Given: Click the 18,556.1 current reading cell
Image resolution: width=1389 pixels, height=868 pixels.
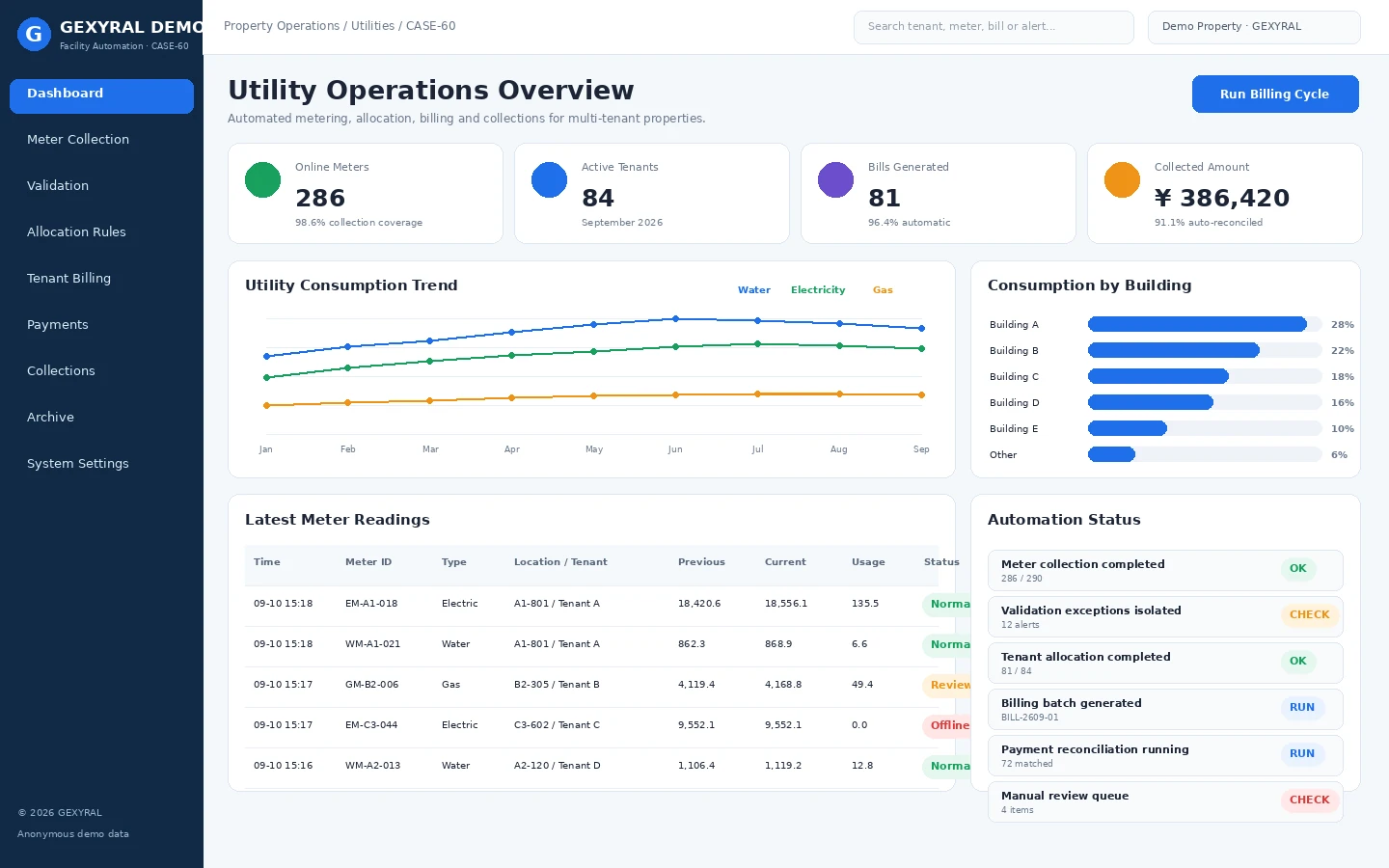Looking at the screenshot, I should pos(786,604).
